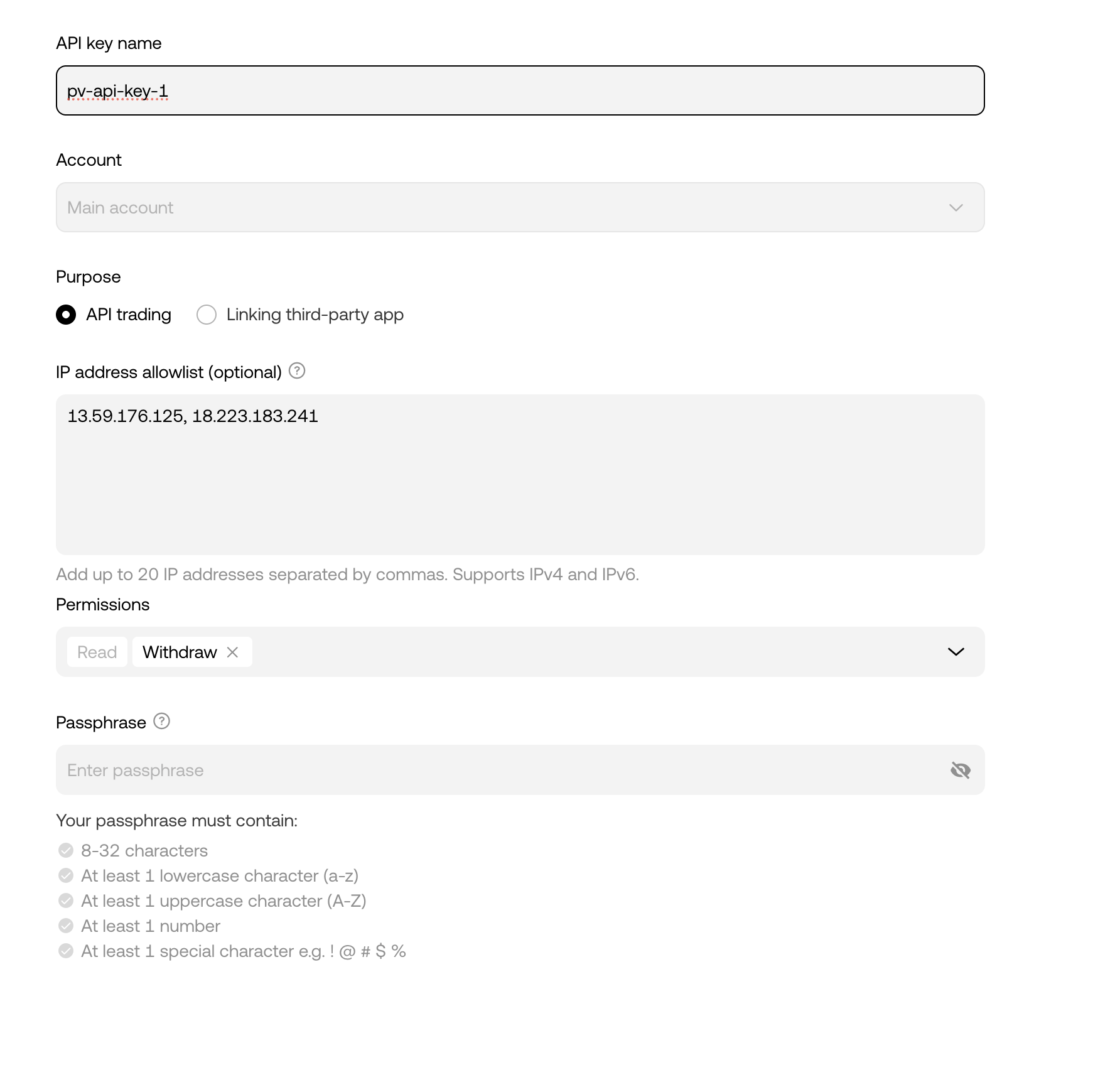Image resolution: width=1120 pixels, height=1065 pixels.
Task: Open the Main account dropdown
Action: 520,207
